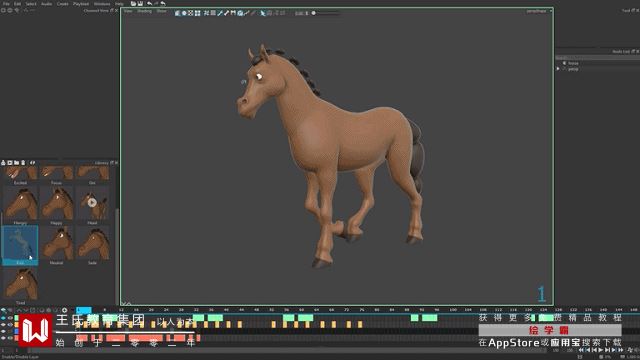Select the Focus pose thumbnail in Library
640x360 pixels.
(x=56, y=173)
